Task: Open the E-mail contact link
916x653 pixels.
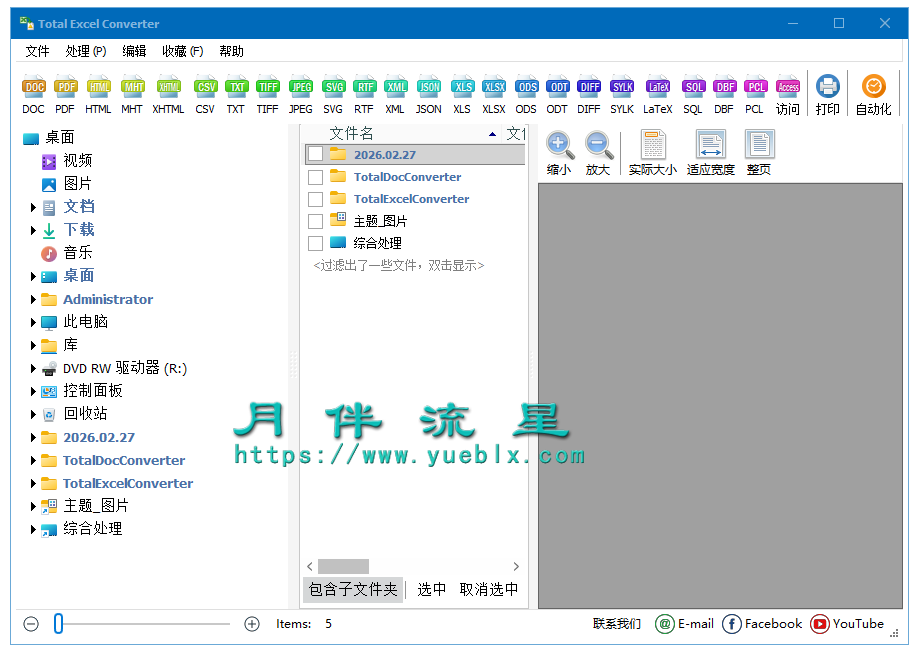Action: tap(685, 624)
